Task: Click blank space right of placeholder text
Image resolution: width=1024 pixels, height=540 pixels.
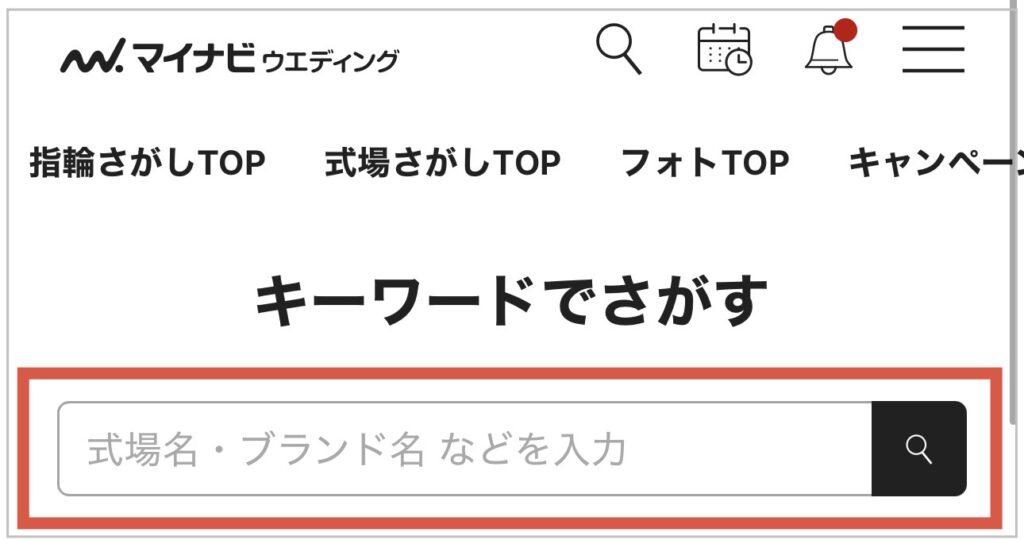Action: tap(748, 449)
